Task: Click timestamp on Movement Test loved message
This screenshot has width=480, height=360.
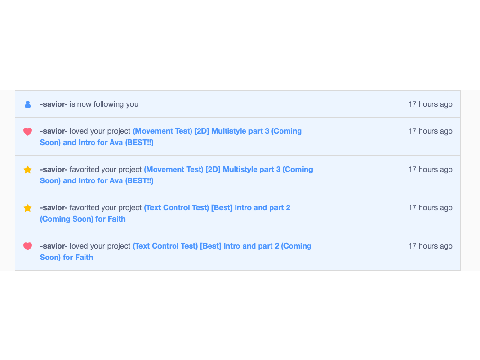Action: (x=430, y=131)
